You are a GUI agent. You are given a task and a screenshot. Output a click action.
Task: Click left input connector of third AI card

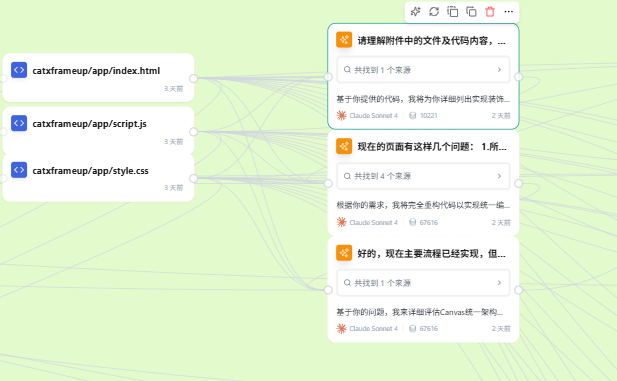(328, 290)
